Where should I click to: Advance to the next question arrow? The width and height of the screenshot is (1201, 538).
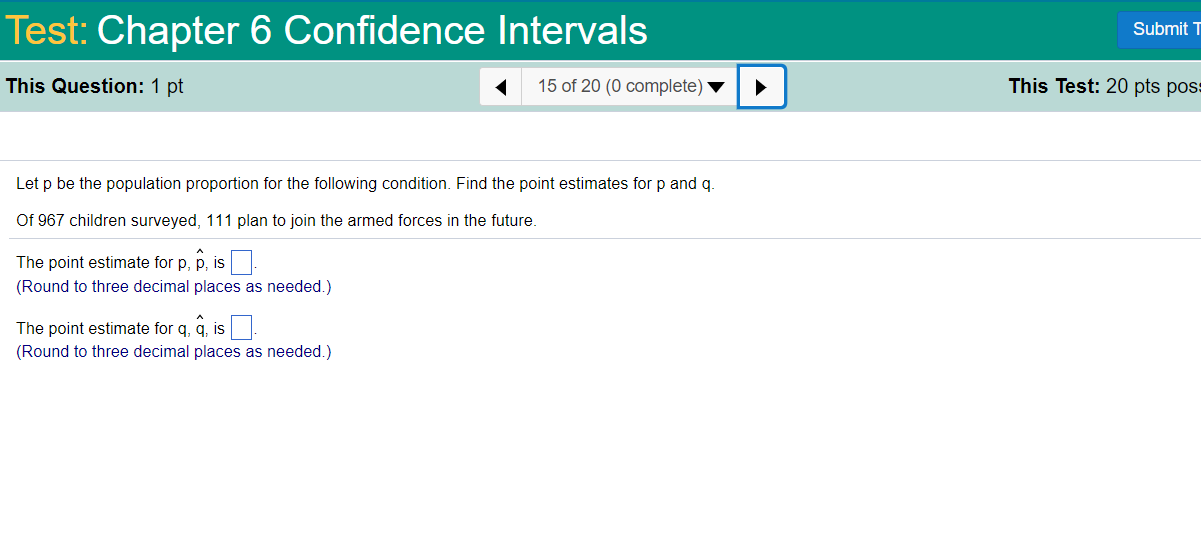(761, 87)
